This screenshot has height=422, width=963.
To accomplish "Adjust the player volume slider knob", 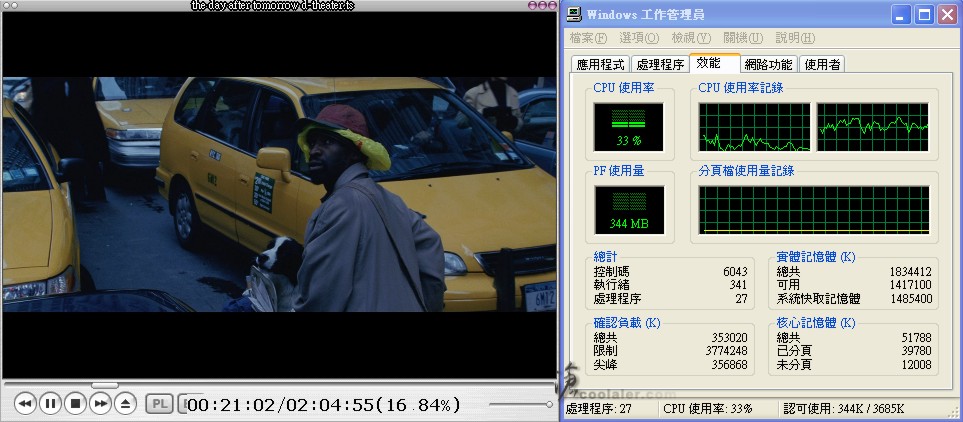I will (549, 404).
